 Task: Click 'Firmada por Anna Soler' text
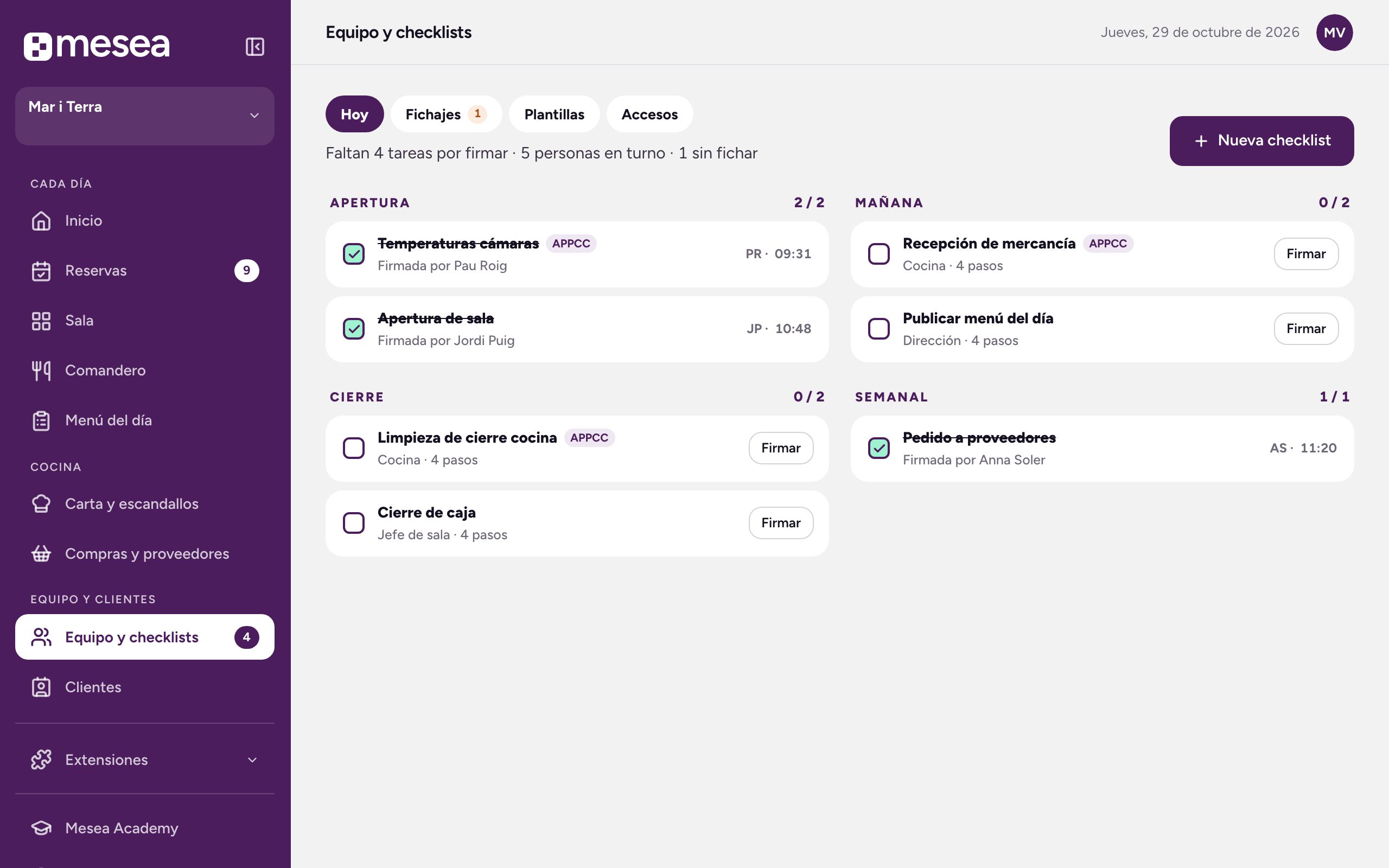pos(973,460)
